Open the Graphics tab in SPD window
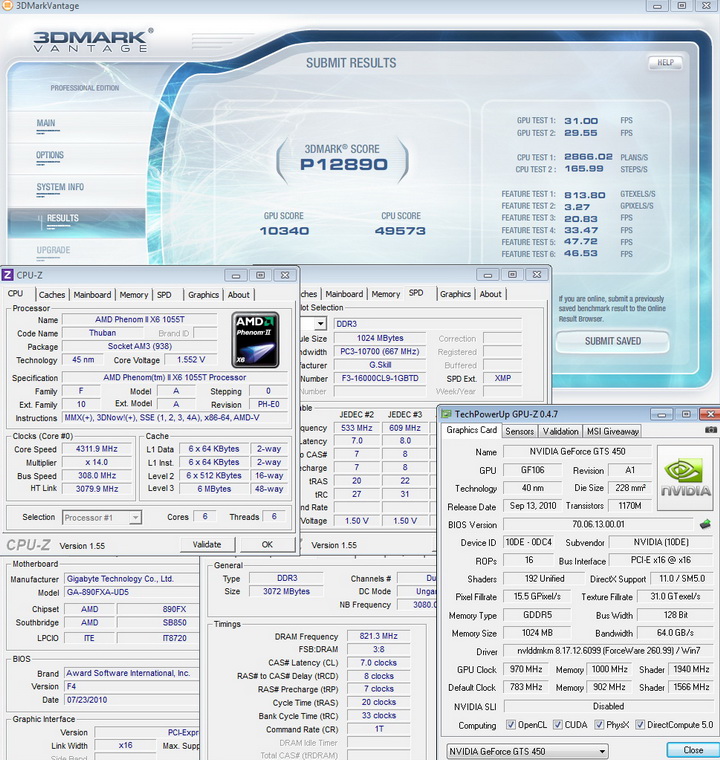The height and width of the screenshot is (760, 720). coord(455,294)
